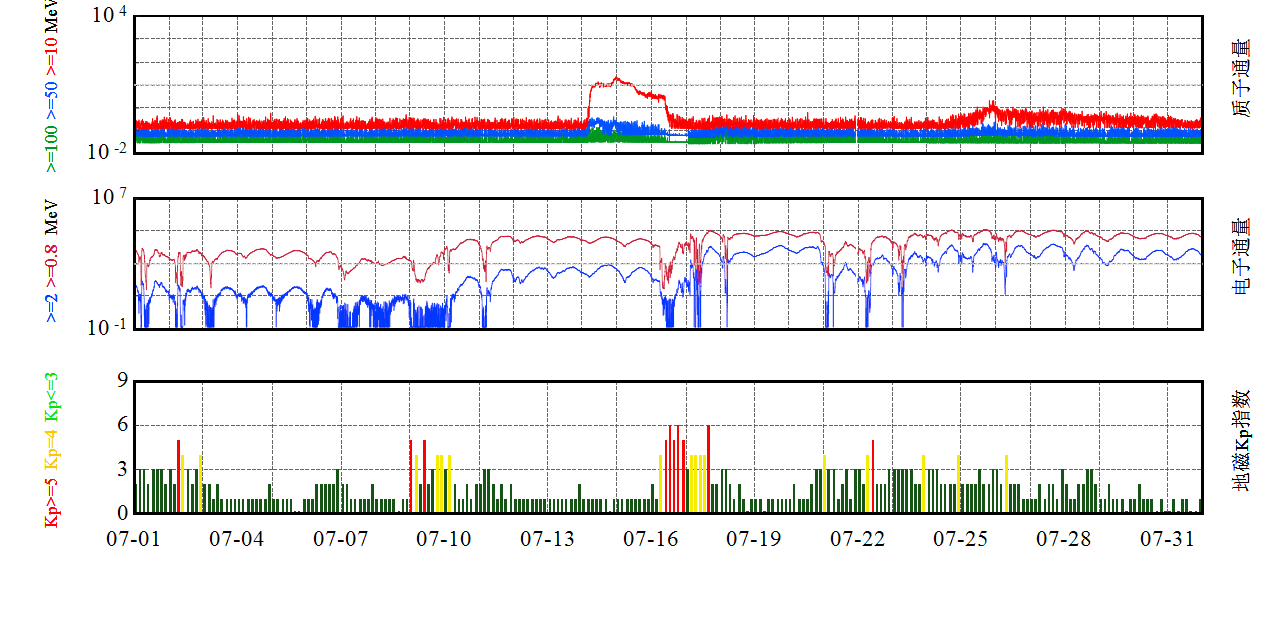Click the 电子通量 axis title
This screenshot has height=629, width=1281.
[1240, 257]
